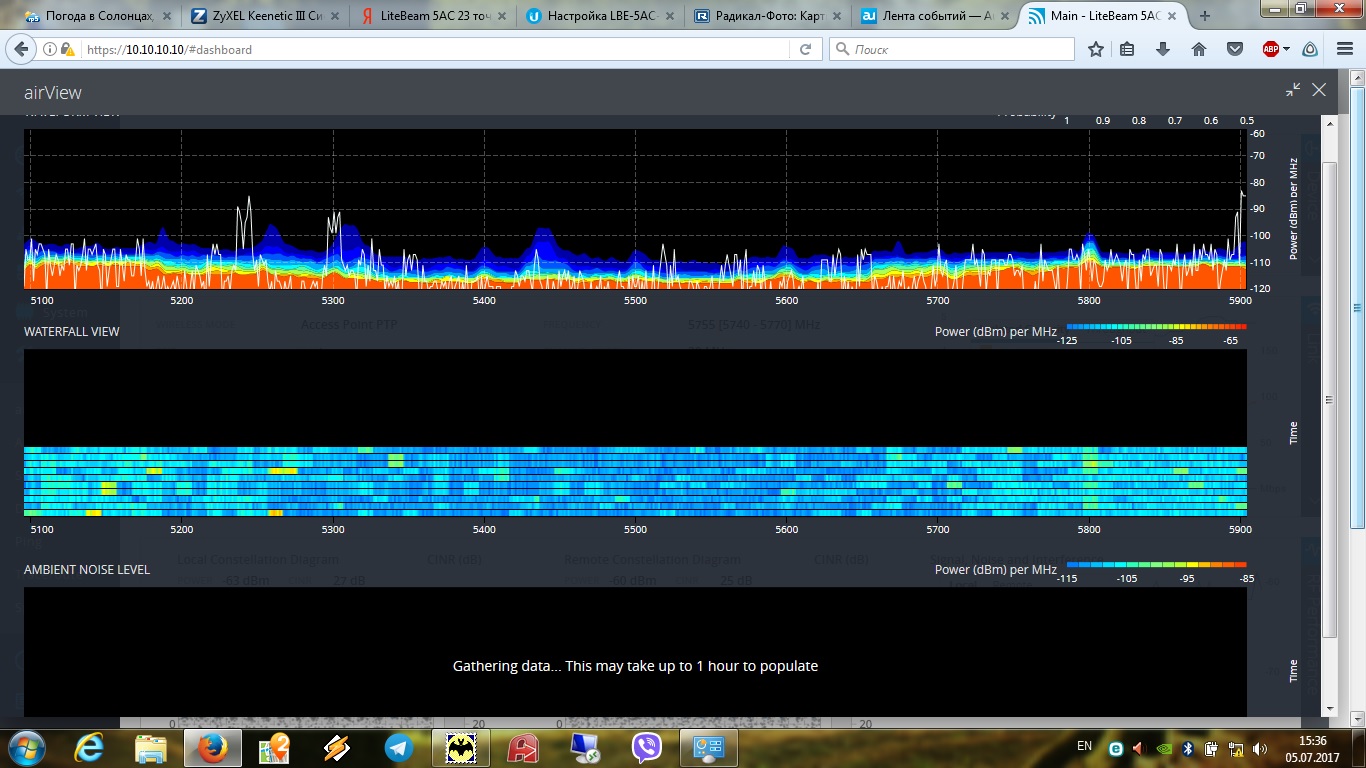Image resolution: width=1366 pixels, height=768 pixels.
Task: Open the control panel taskbar button
Action: tap(708, 747)
